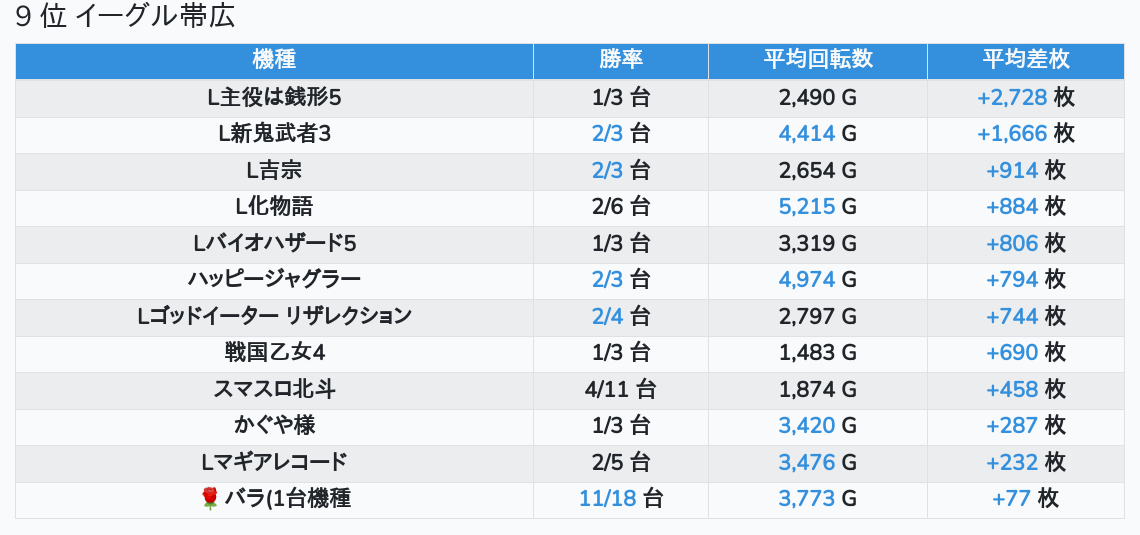The width and height of the screenshot is (1140, 535).
Task: Open the L新鬼武者3 row
Action: pos(274,134)
